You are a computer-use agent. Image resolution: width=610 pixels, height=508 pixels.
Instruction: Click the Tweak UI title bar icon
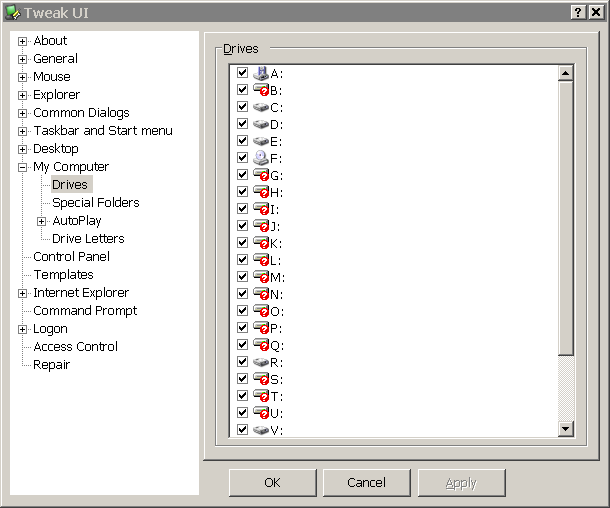12,12
